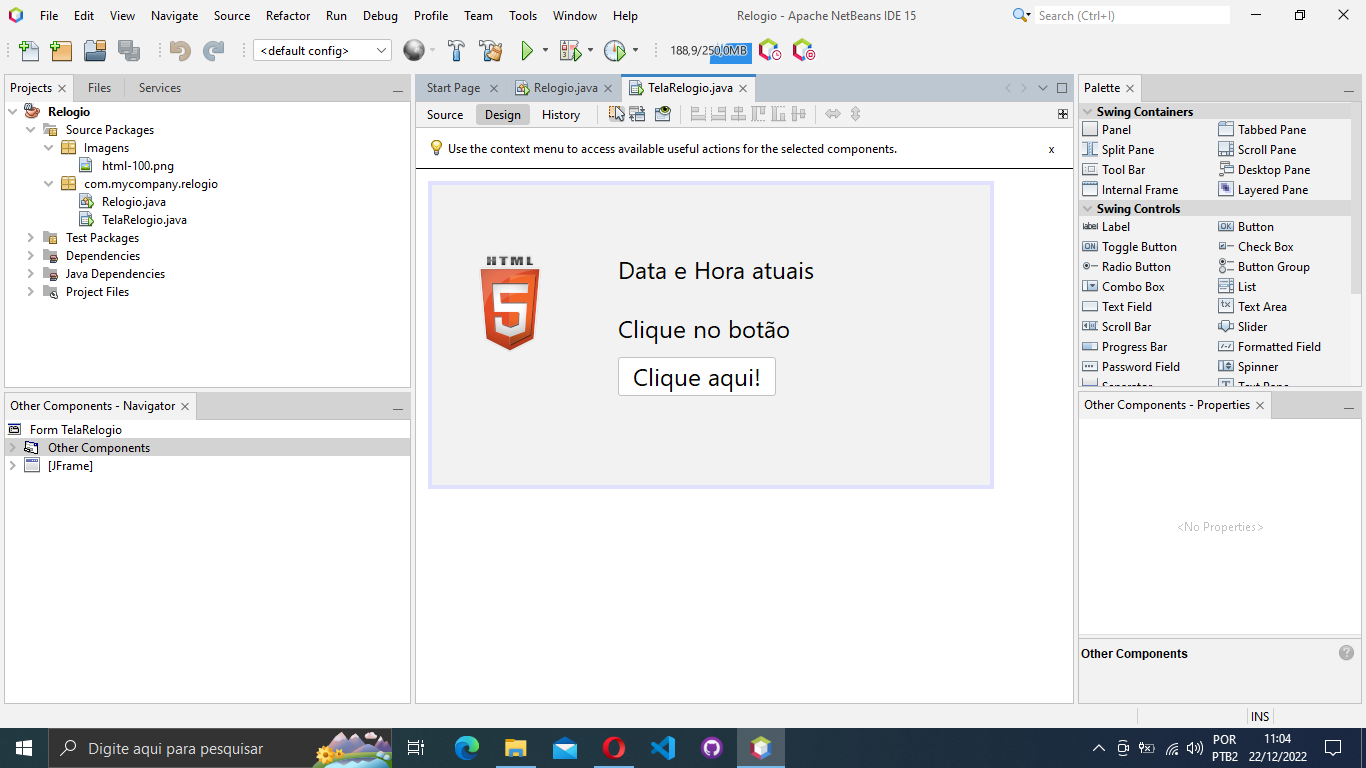Click the IDE search box

(1130, 15)
